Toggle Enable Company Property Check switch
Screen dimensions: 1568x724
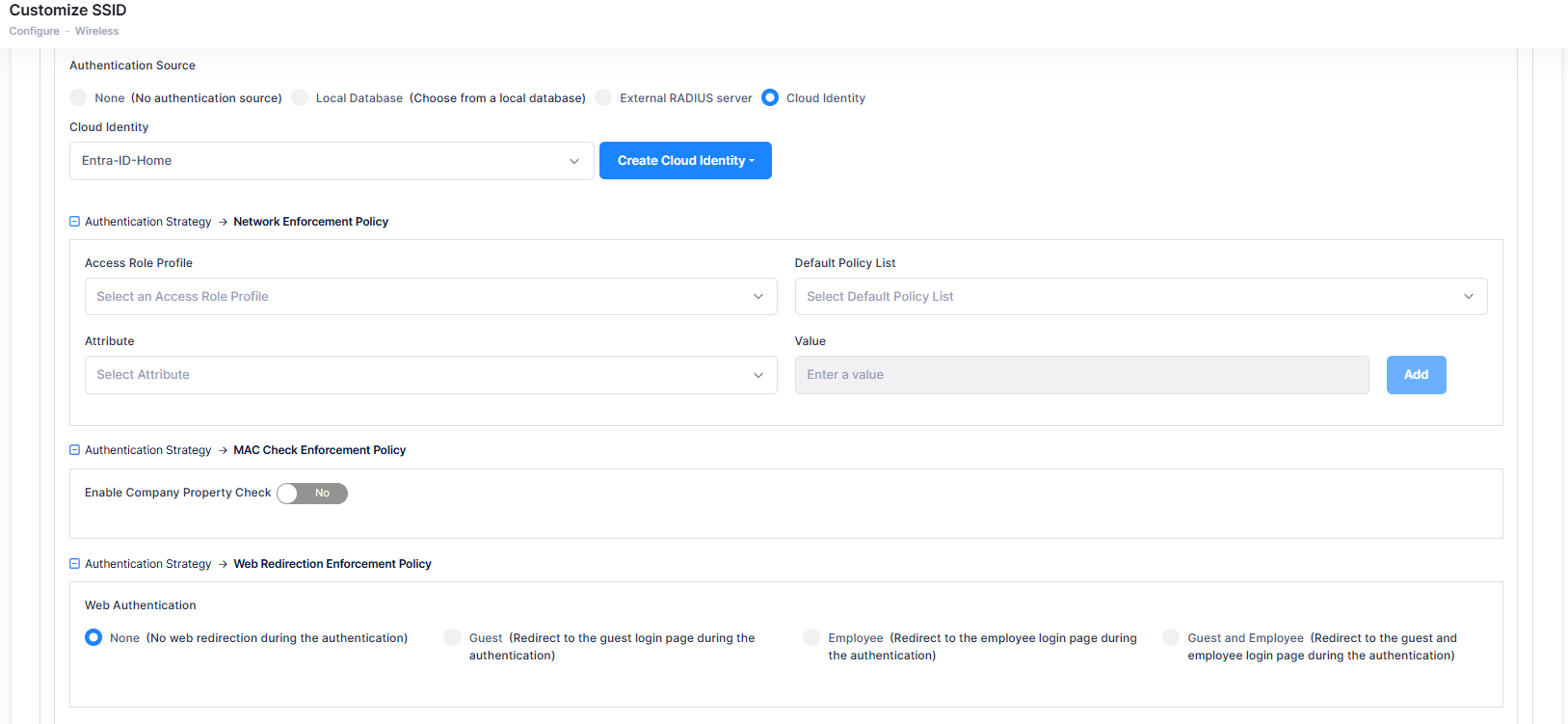click(311, 494)
